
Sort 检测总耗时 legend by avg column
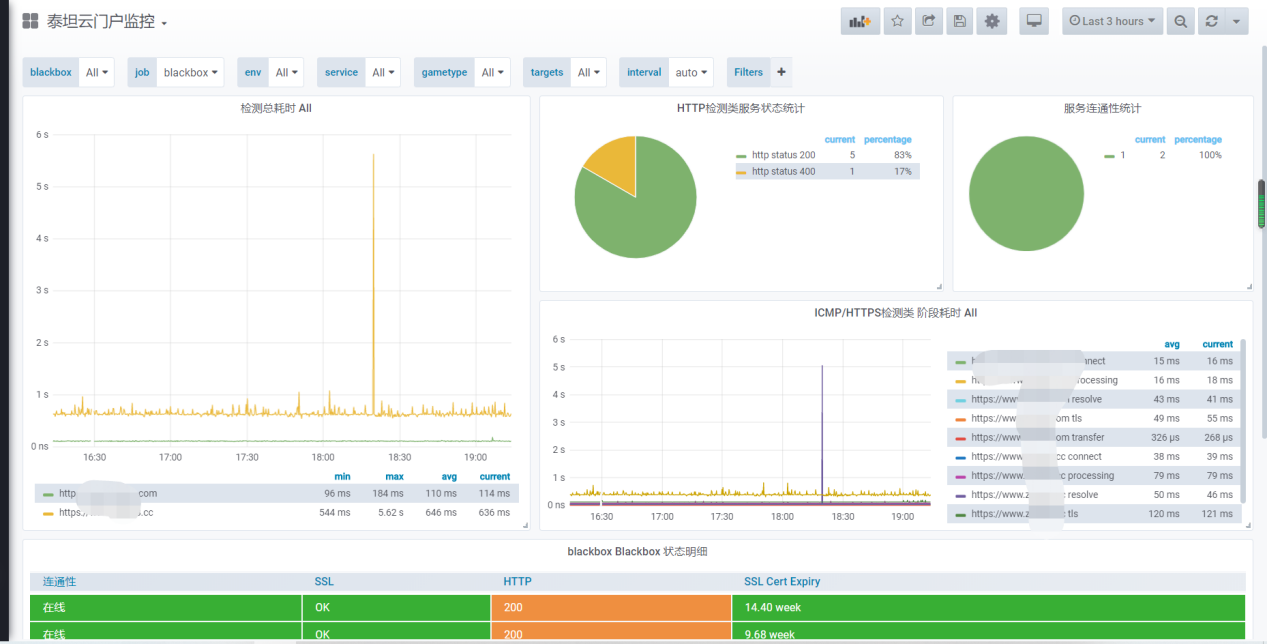449,476
